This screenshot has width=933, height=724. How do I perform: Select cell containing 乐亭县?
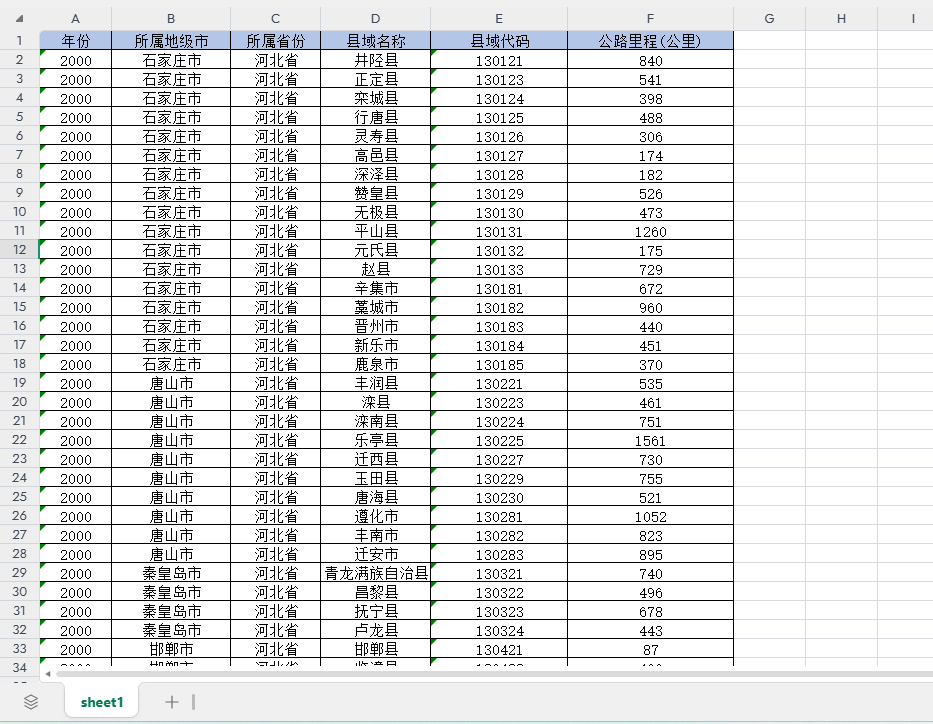[375, 440]
